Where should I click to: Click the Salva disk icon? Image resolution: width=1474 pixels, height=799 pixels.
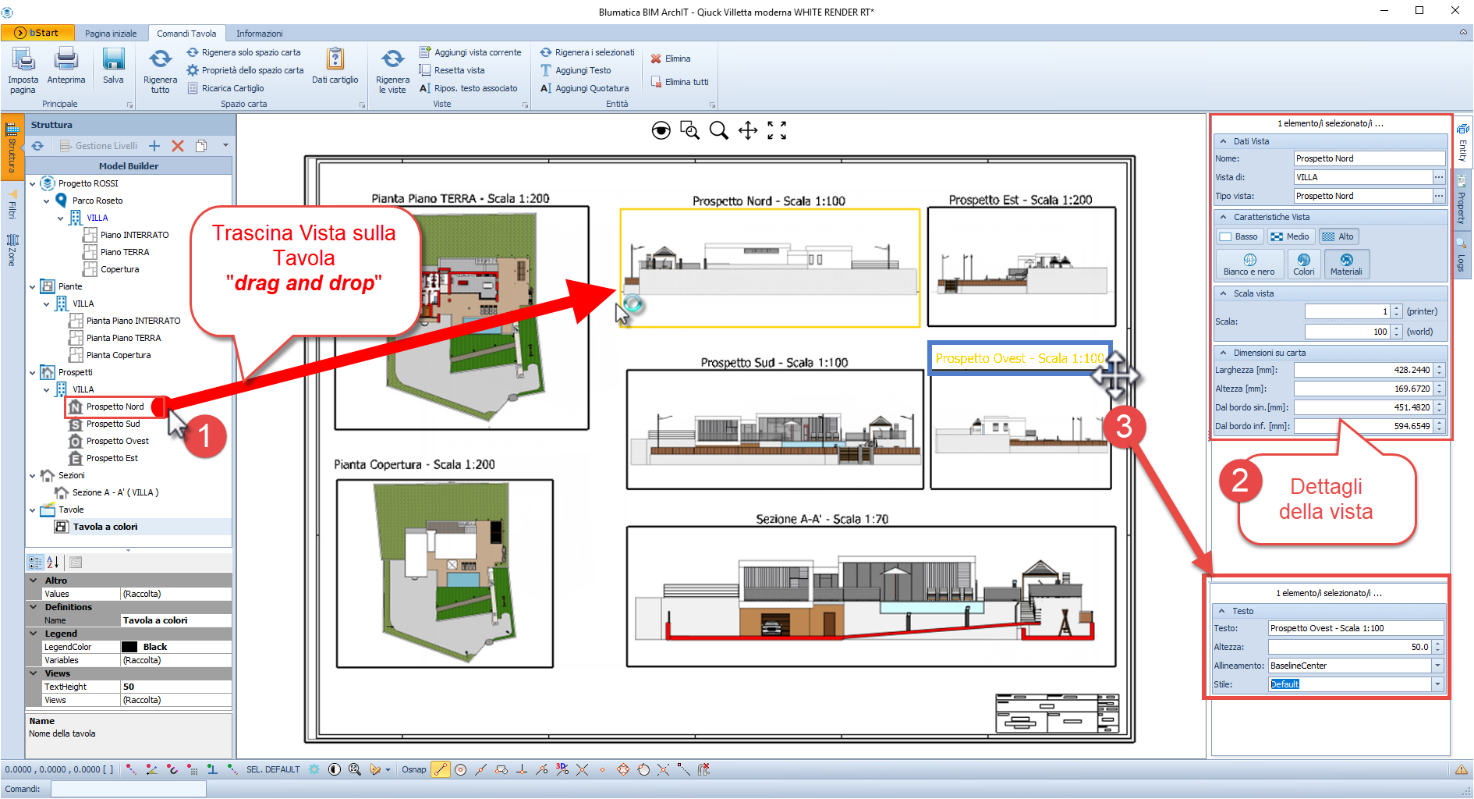[114, 62]
